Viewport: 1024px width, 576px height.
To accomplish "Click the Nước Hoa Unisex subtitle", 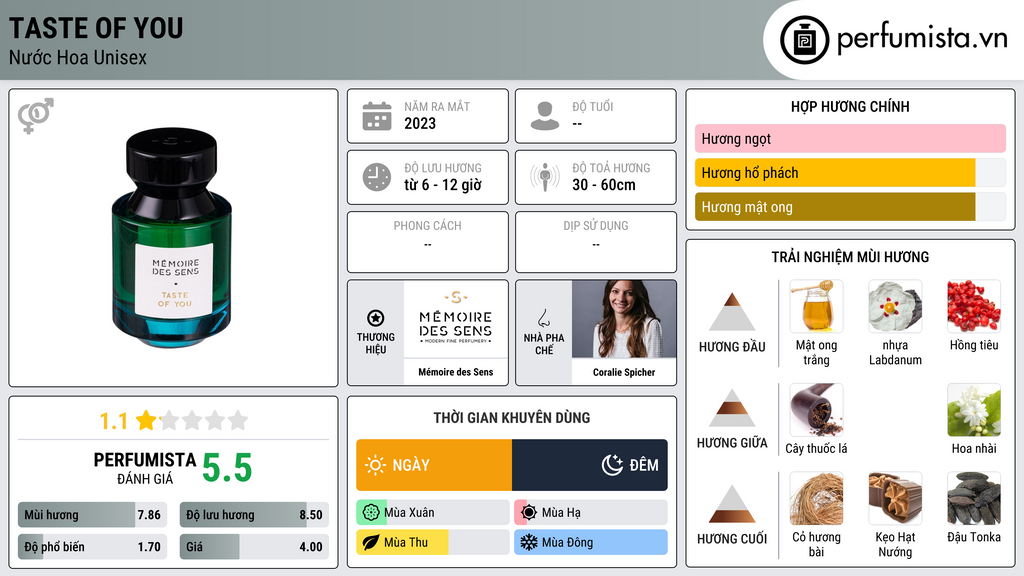I will click(x=78, y=58).
